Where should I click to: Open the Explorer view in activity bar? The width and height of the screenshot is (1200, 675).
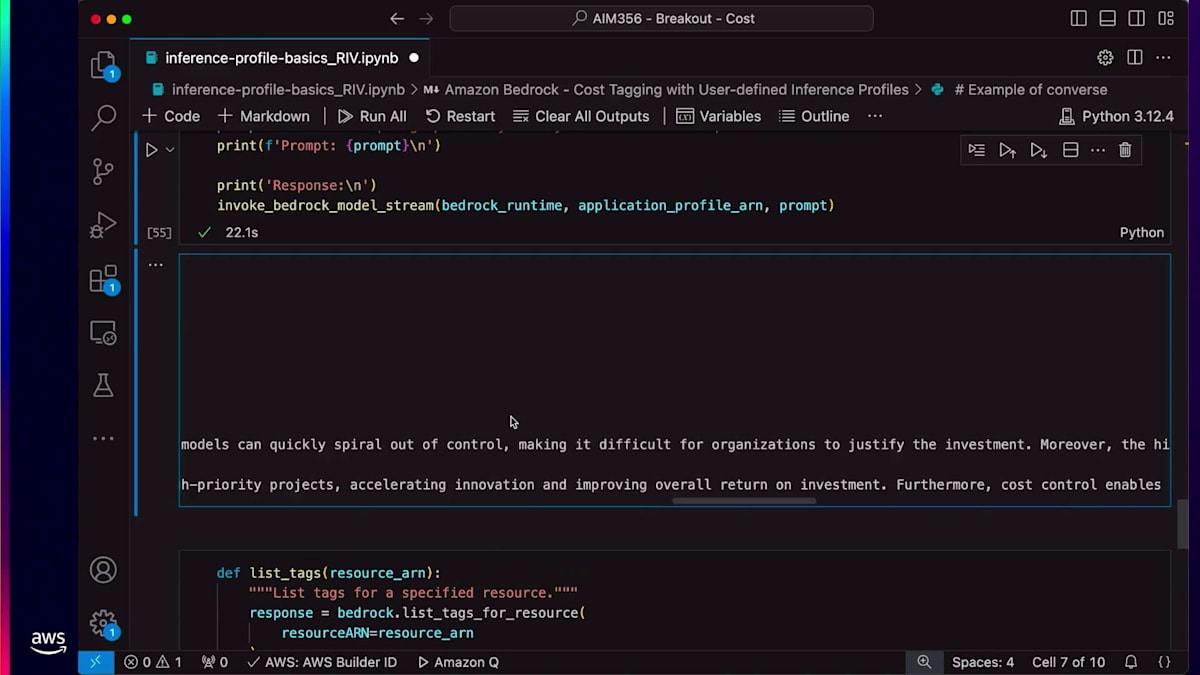[103, 66]
